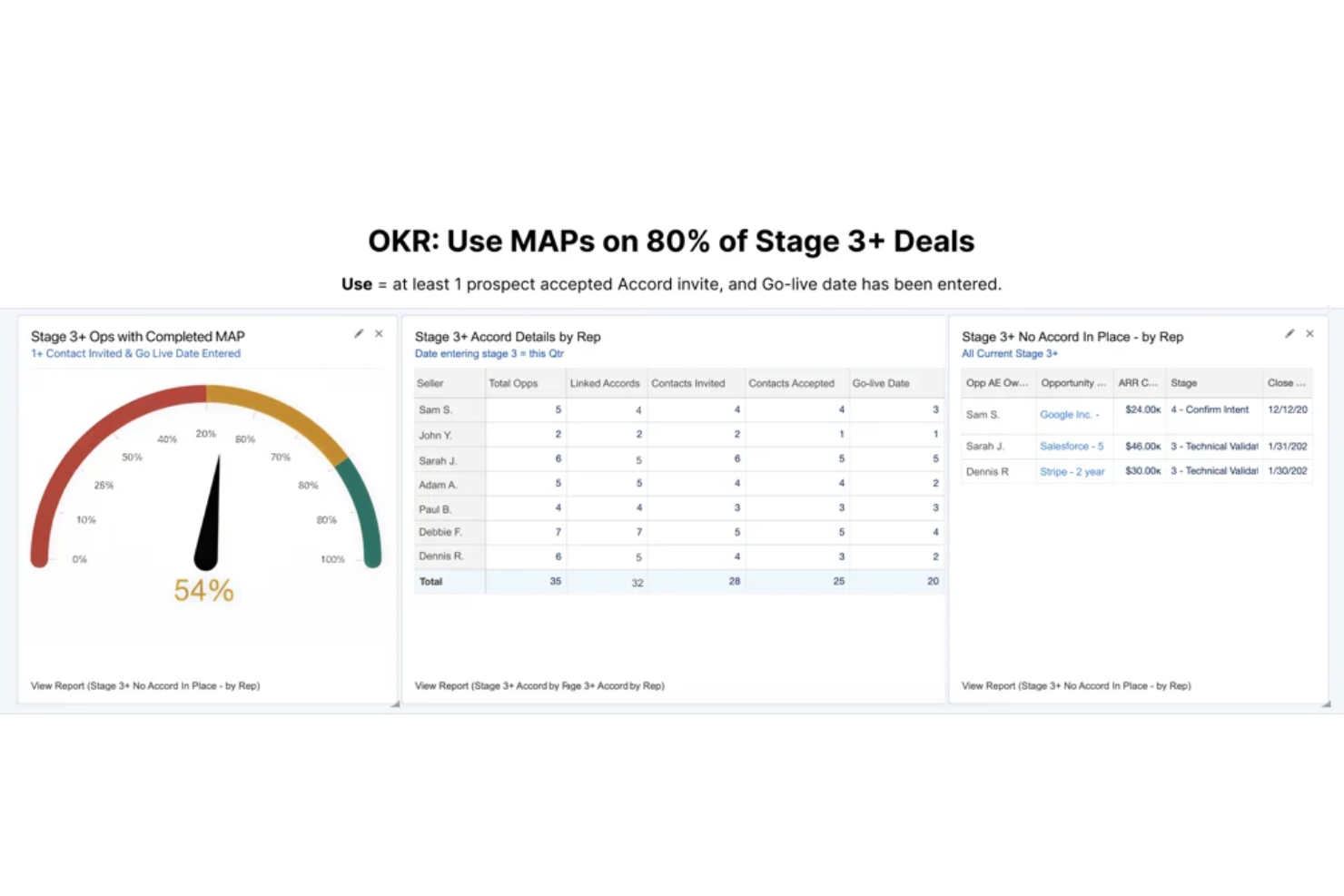1344x896 pixels.
Task: Click the 'Date entering stage 3 = this Qtr' filter
Action: [x=489, y=354]
